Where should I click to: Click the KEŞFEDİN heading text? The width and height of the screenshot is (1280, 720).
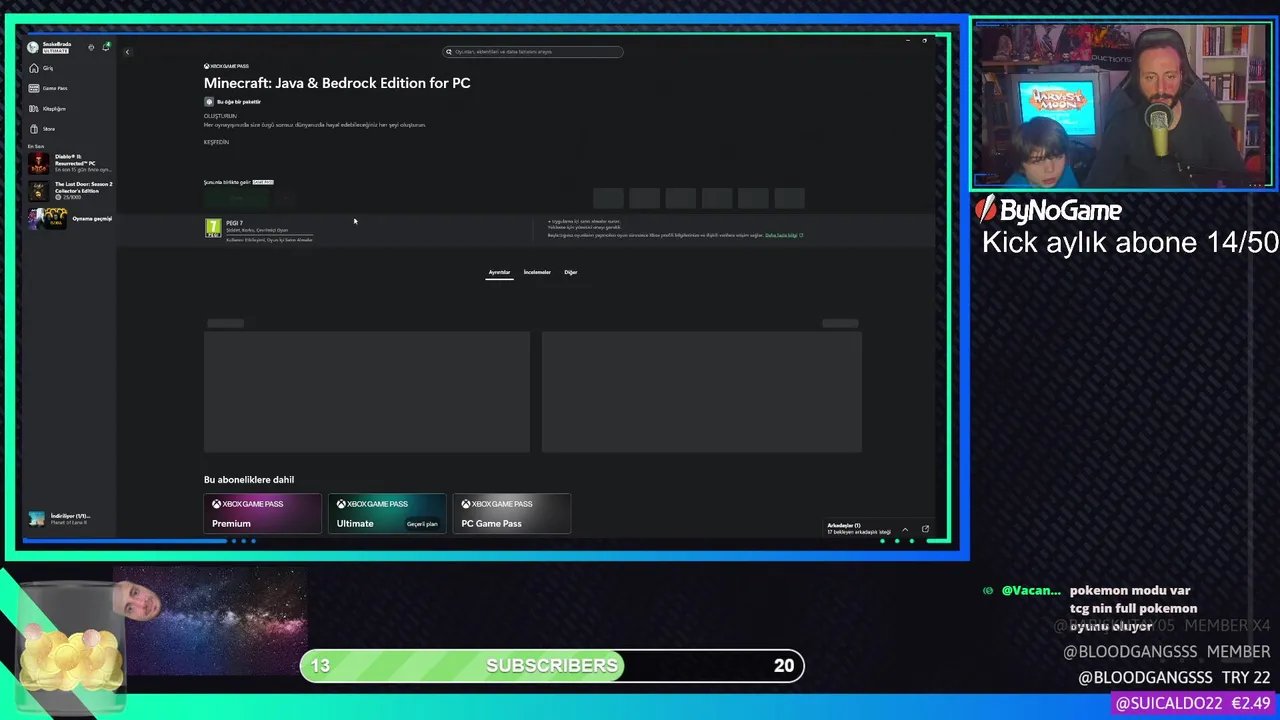(x=216, y=142)
